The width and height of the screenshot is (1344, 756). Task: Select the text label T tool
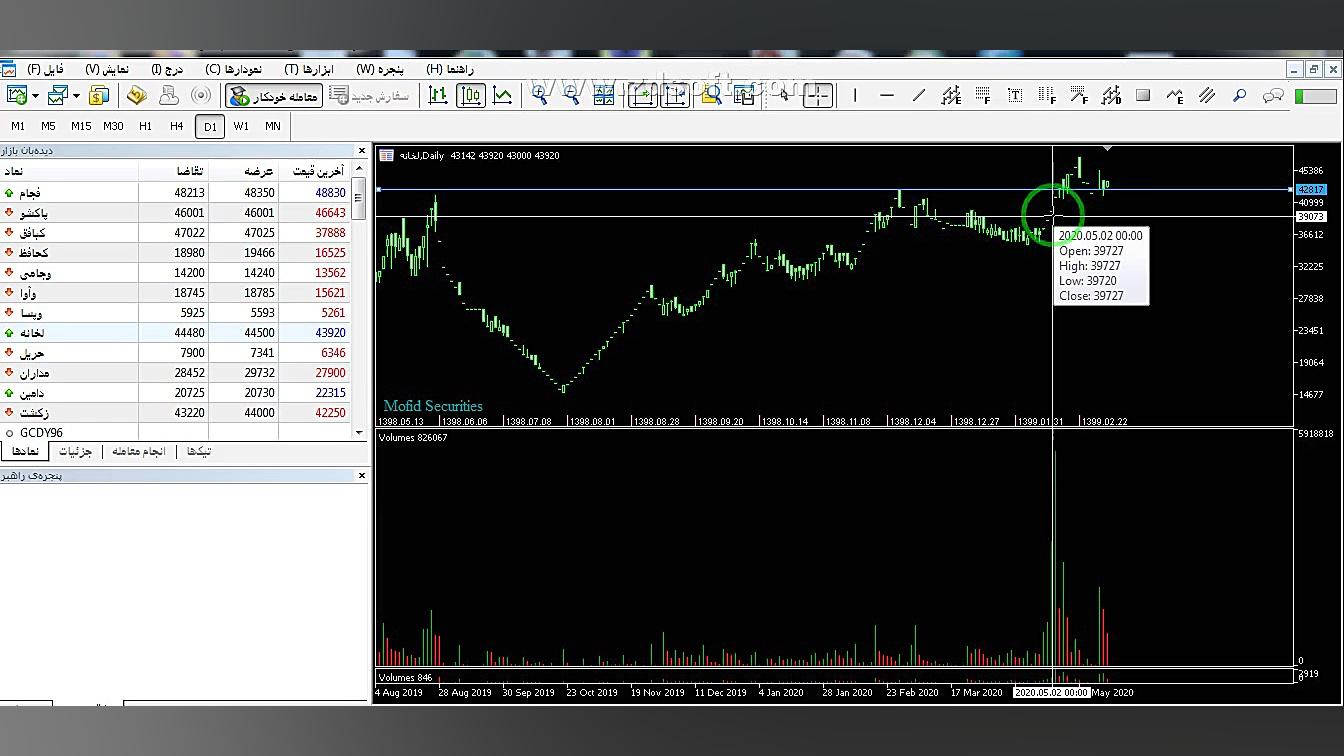point(1015,95)
